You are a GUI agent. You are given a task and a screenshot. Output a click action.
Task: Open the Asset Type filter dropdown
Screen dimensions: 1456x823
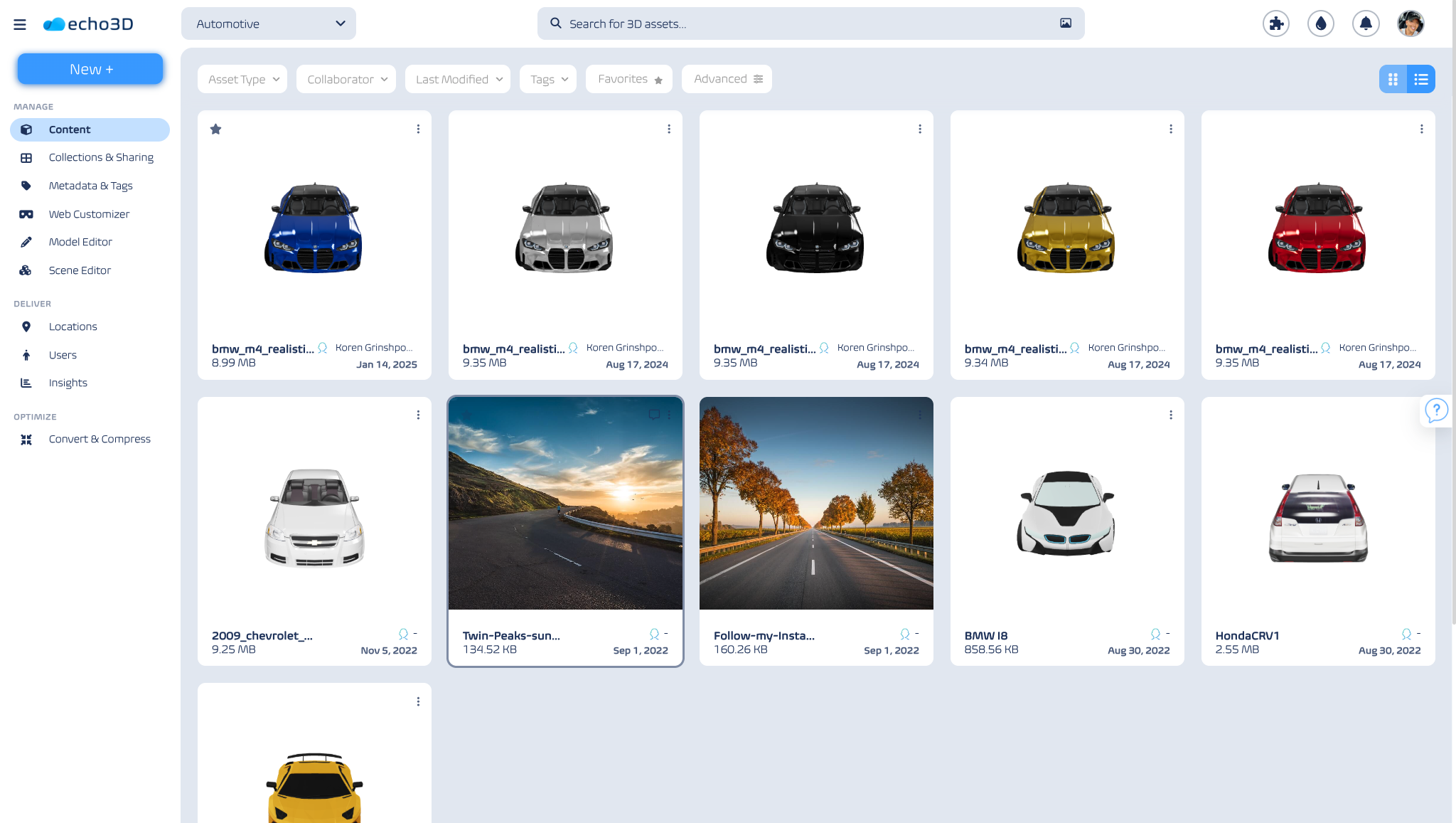click(x=242, y=79)
